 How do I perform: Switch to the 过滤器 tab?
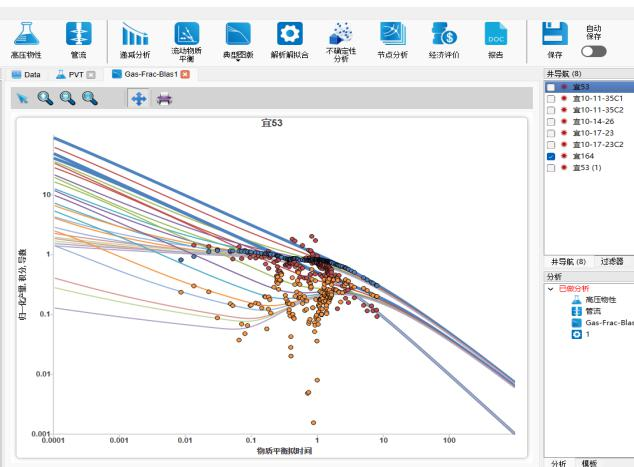pos(613,260)
